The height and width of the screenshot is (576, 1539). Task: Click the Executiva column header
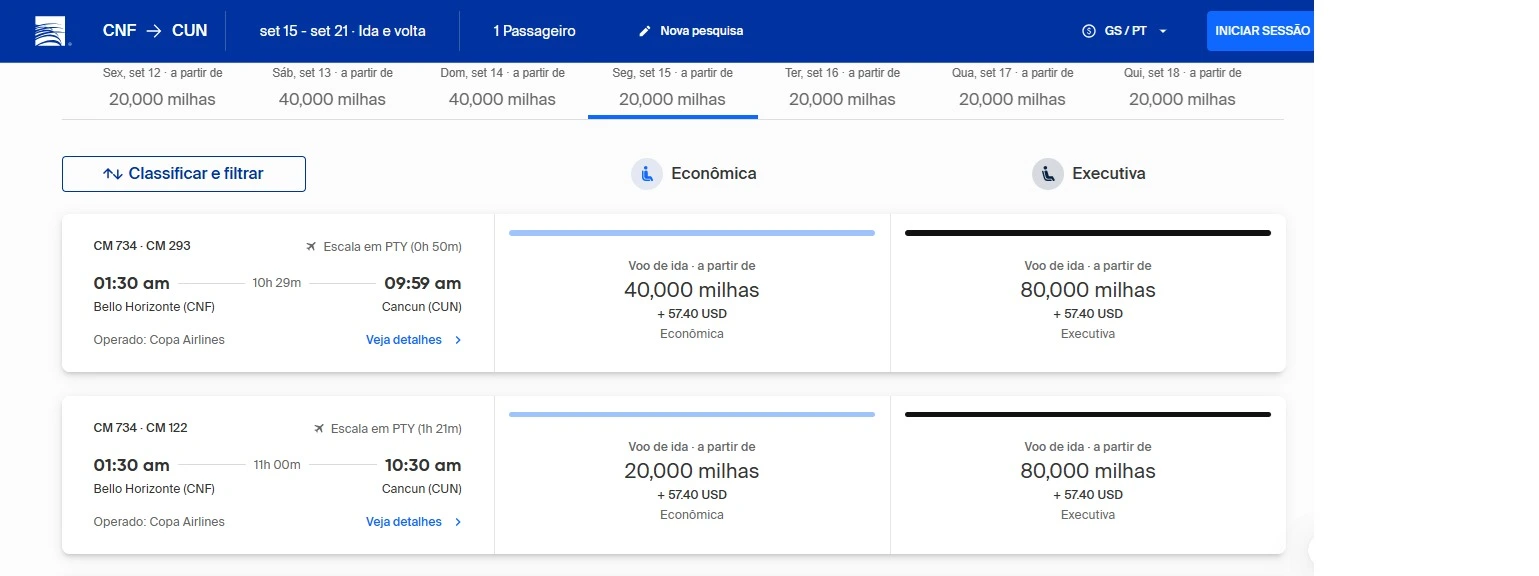point(1089,174)
